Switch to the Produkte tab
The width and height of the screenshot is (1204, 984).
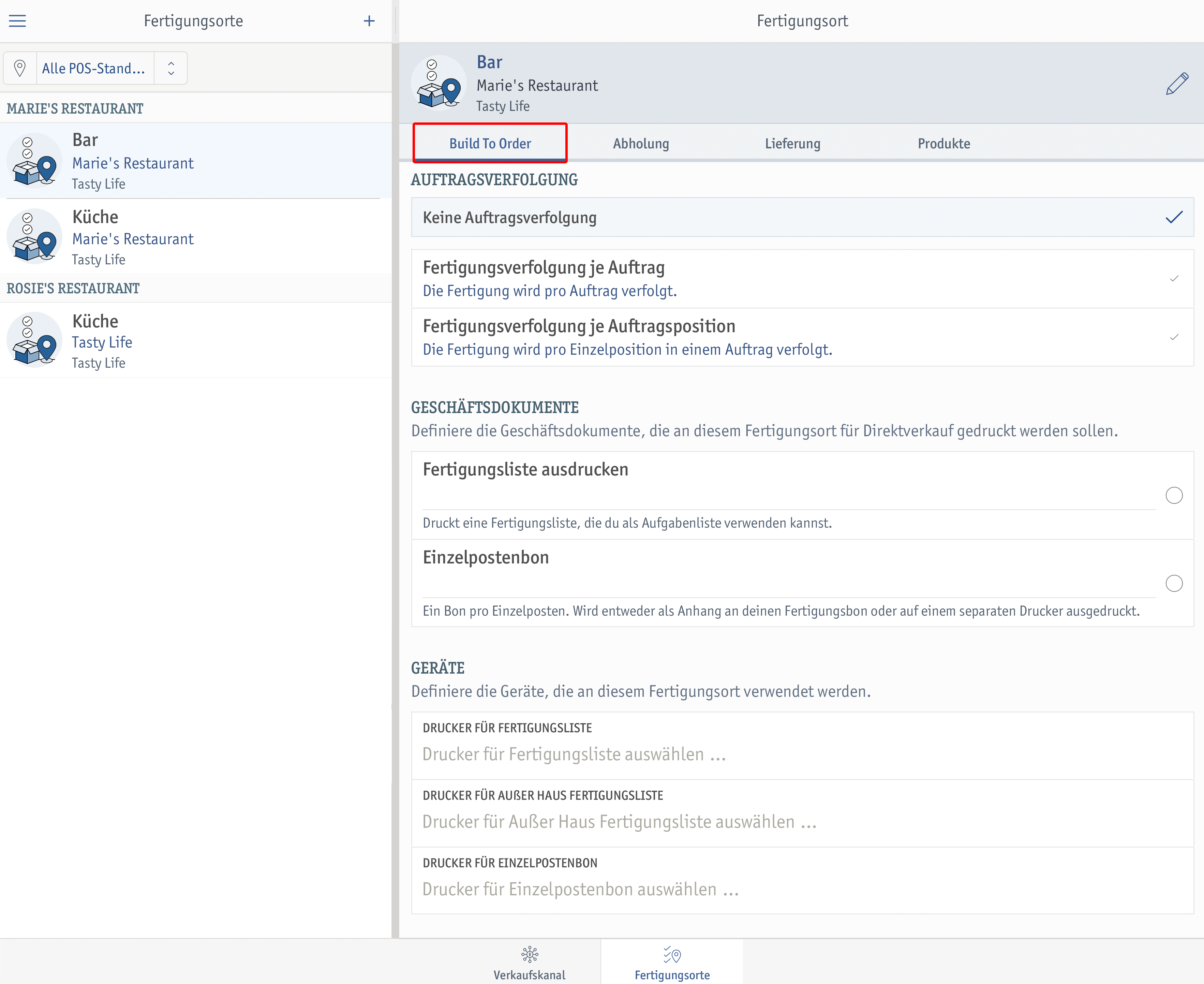click(x=944, y=143)
